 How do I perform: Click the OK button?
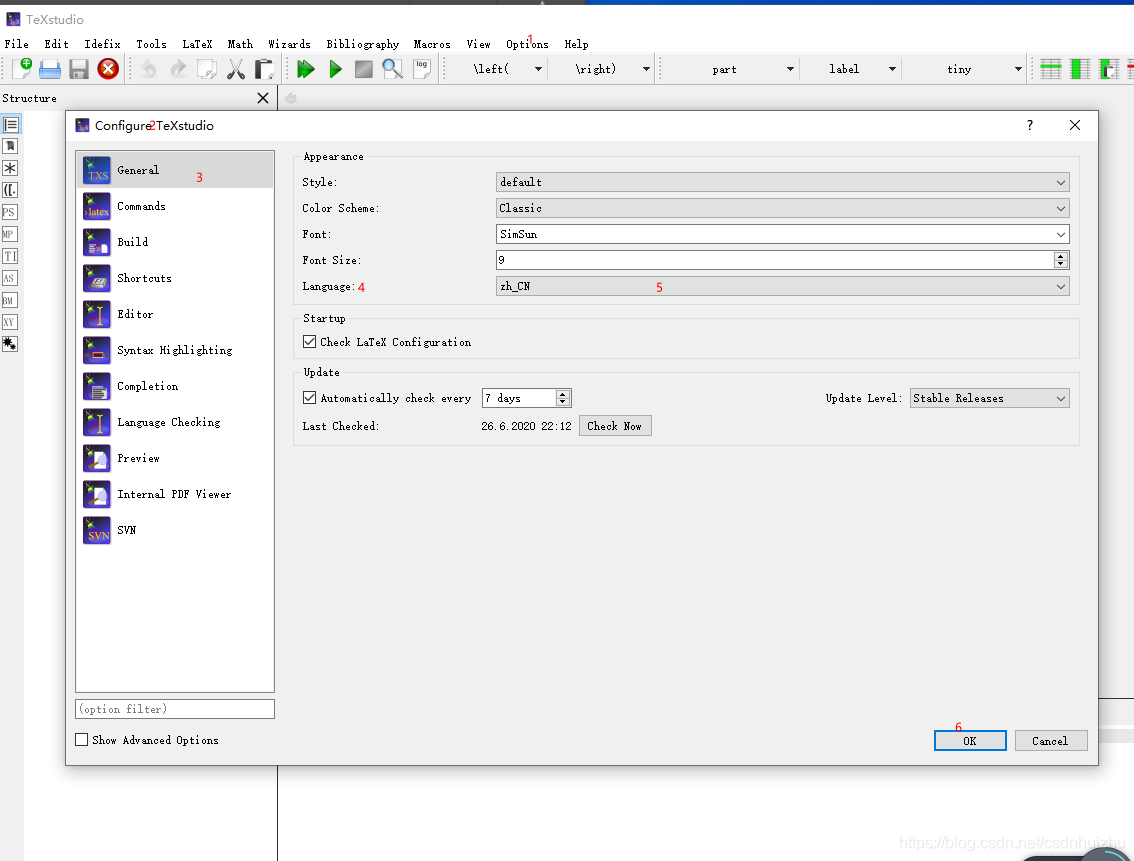[x=970, y=740]
